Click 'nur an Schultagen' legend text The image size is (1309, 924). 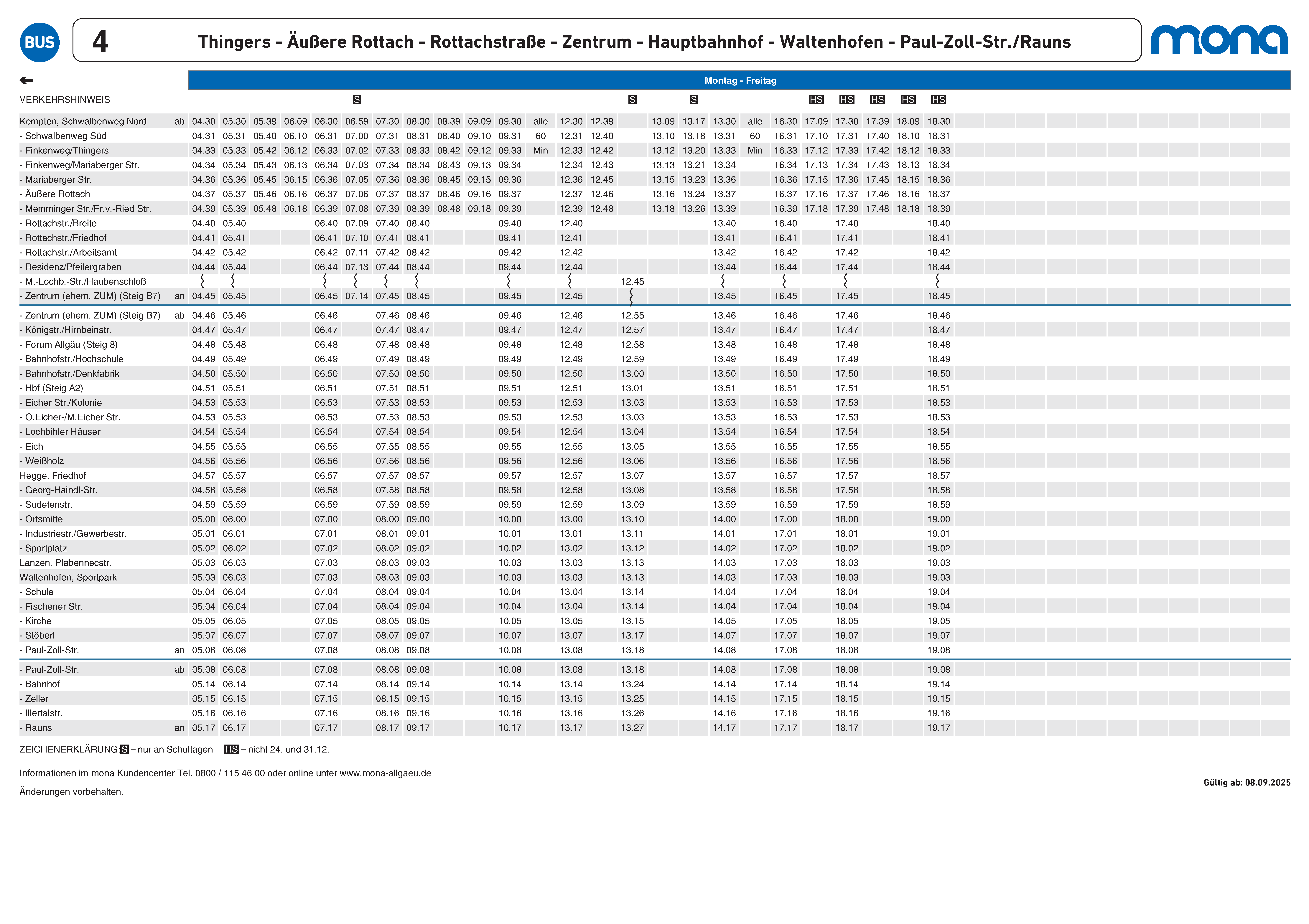click(x=175, y=750)
